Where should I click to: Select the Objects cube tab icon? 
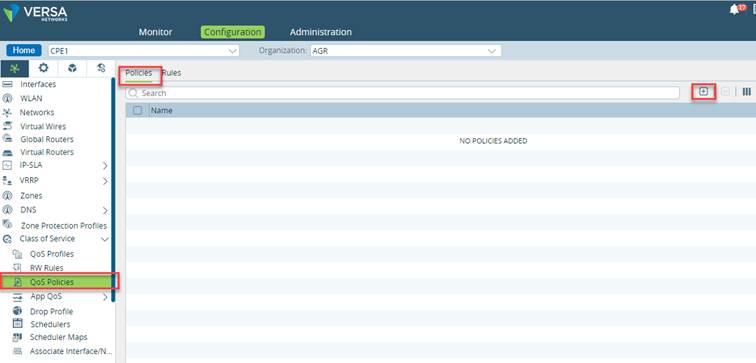click(x=72, y=68)
